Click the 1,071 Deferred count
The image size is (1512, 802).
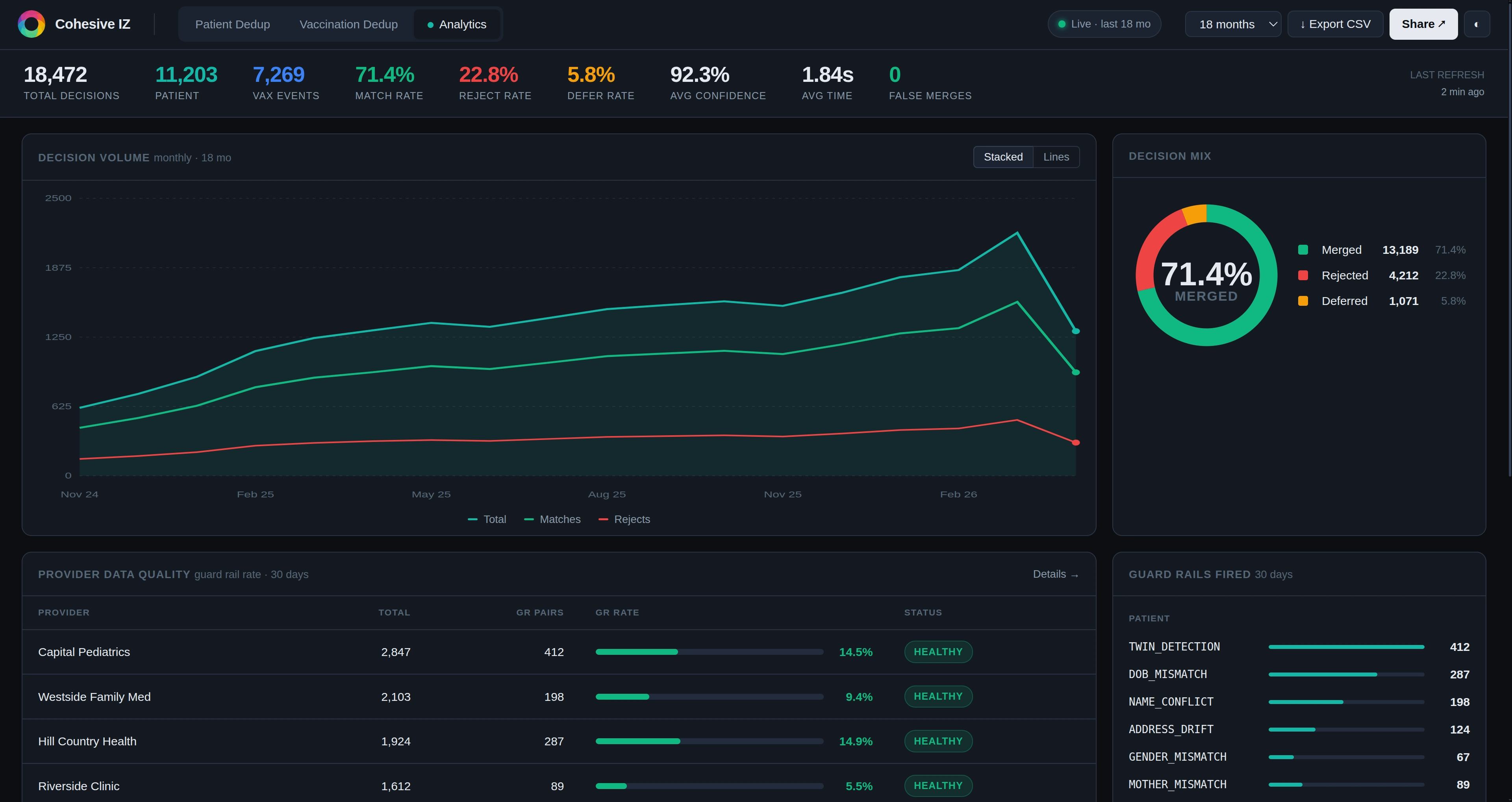(x=1403, y=301)
